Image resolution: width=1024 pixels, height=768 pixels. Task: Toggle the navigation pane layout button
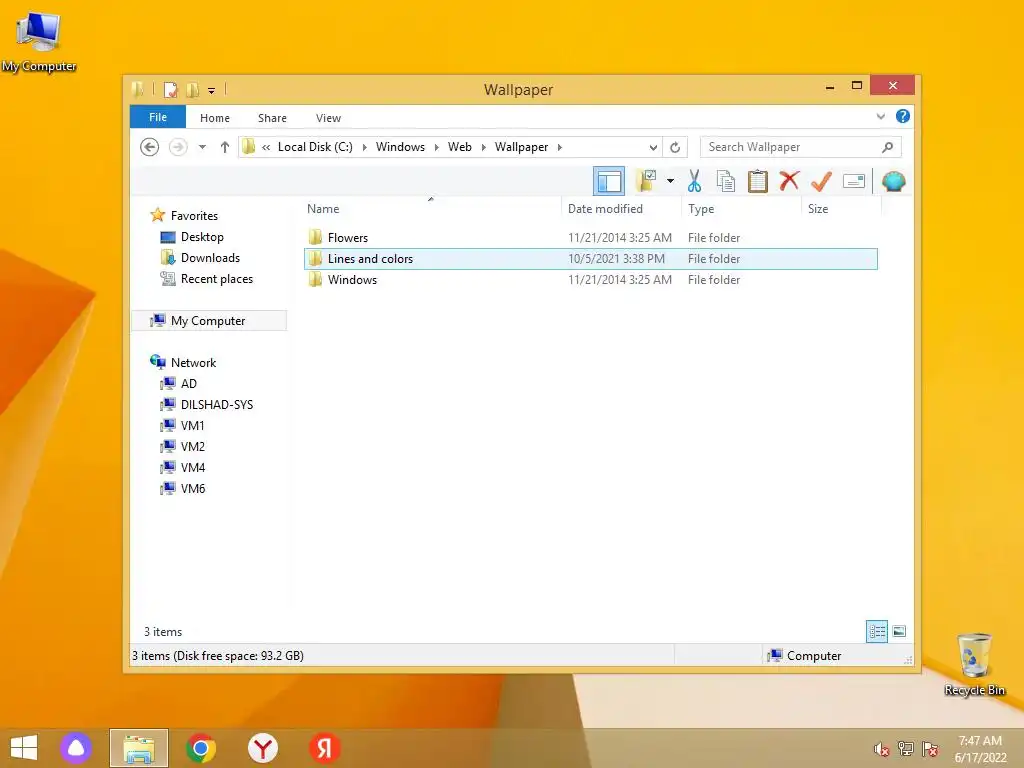click(x=609, y=181)
